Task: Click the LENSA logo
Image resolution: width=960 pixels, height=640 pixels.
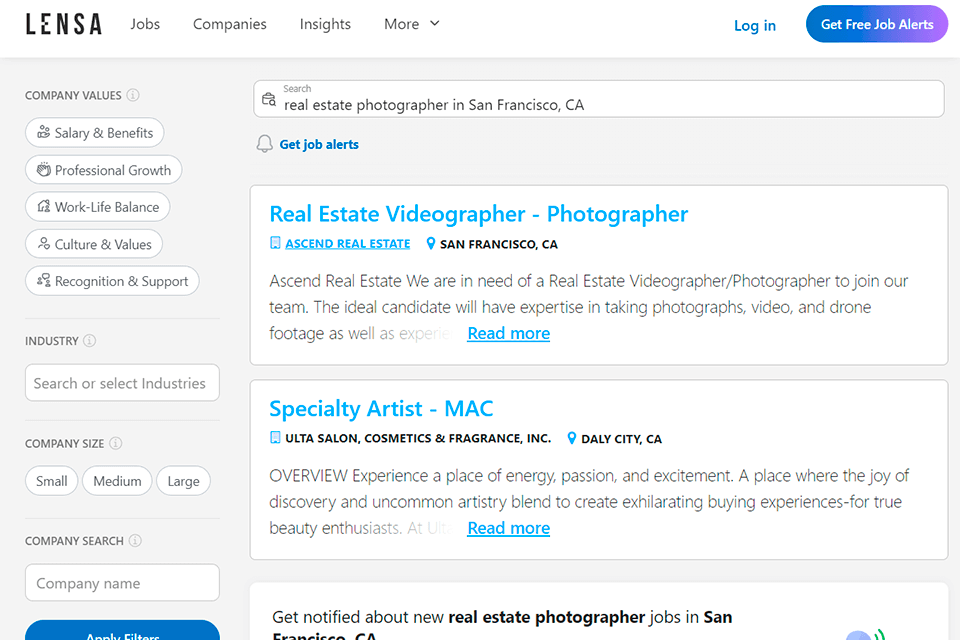Action: (x=64, y=24)
